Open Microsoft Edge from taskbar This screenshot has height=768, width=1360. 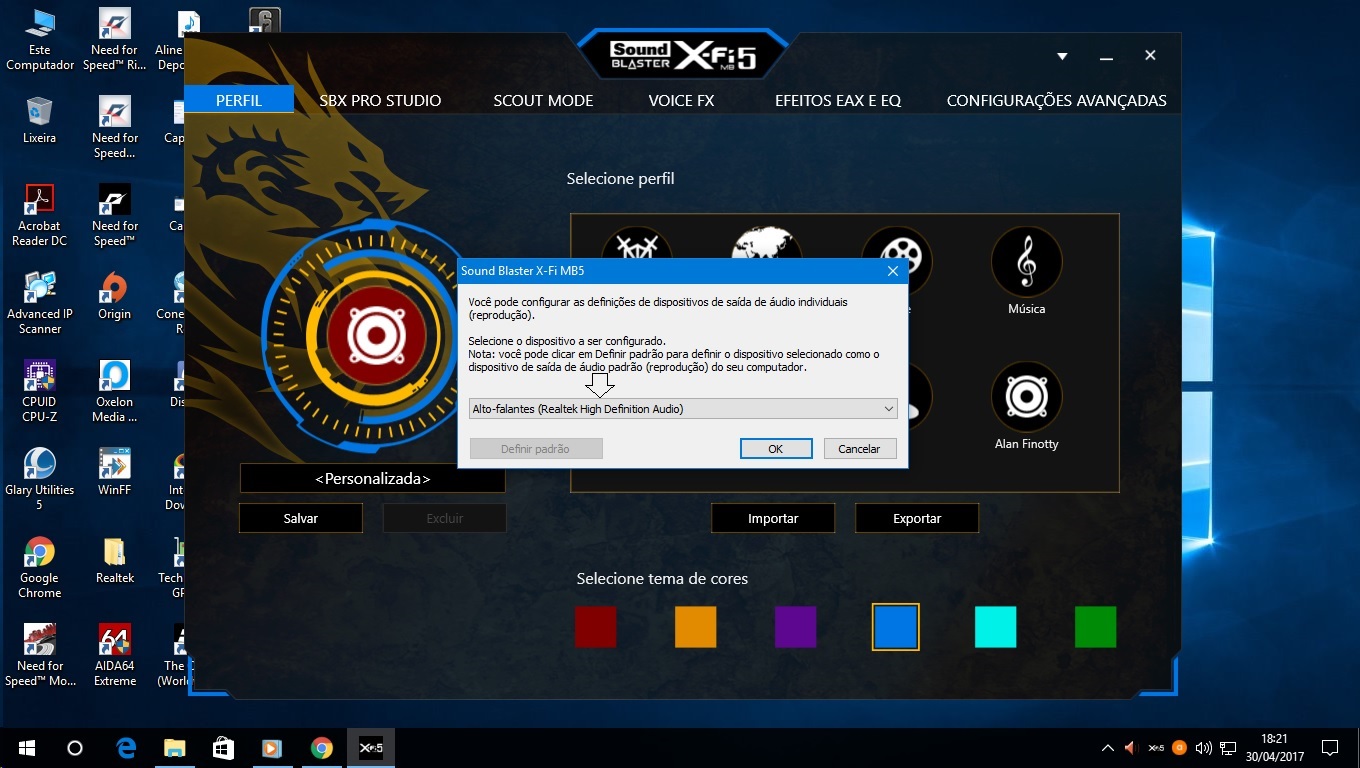point(126,748)
